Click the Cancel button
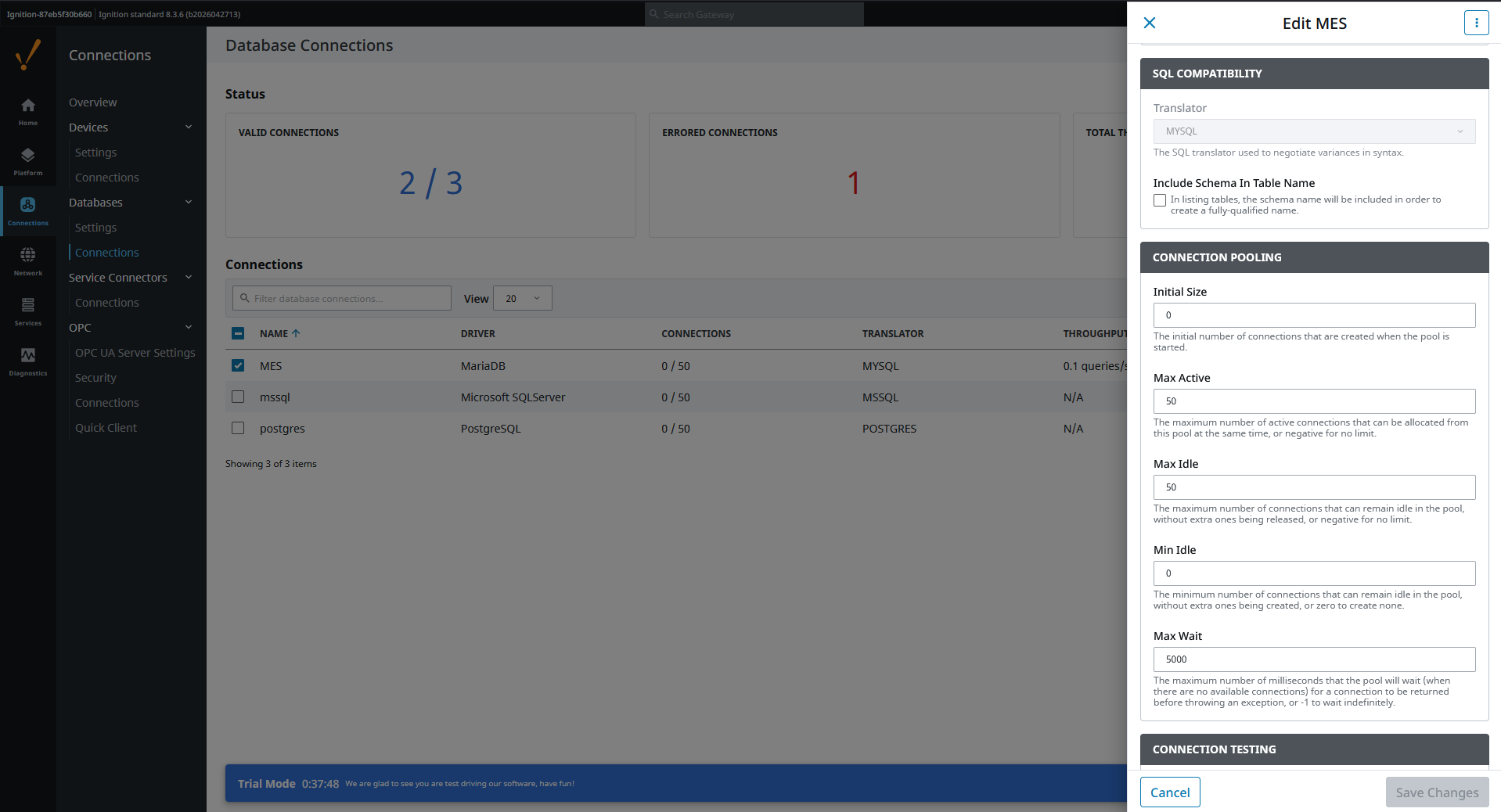This screenshot has height=812, width=1501. (1170, 792)
